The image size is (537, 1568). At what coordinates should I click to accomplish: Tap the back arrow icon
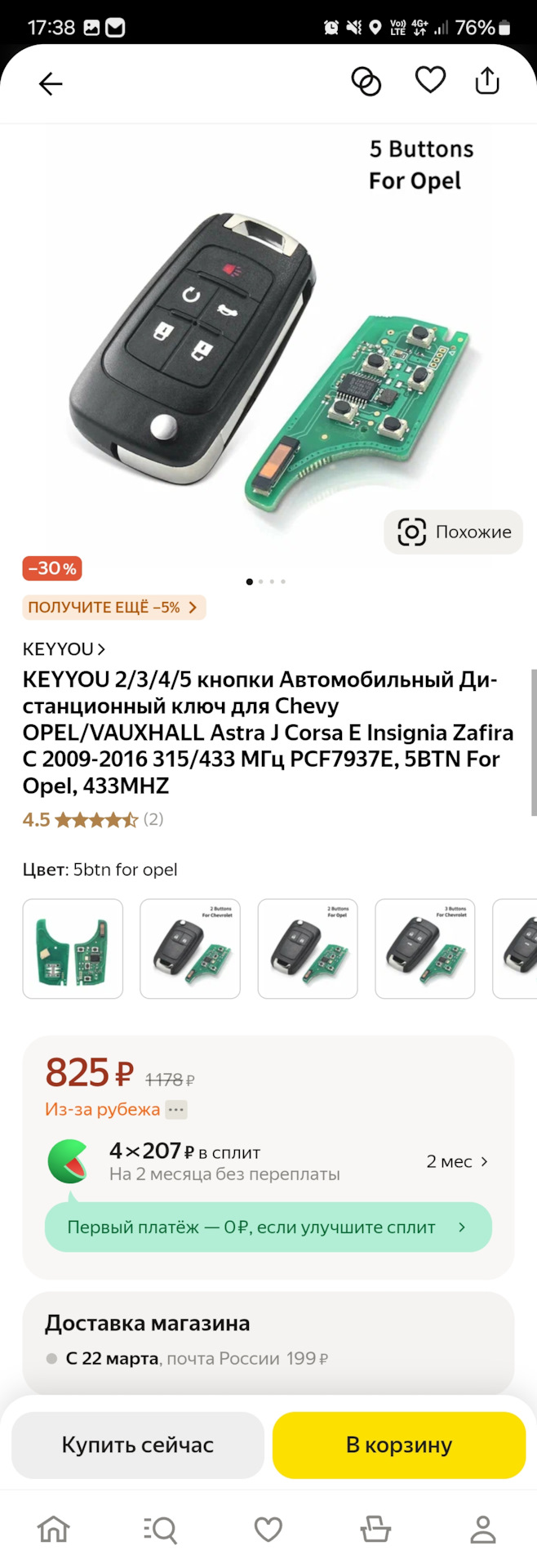click(51, 83)
